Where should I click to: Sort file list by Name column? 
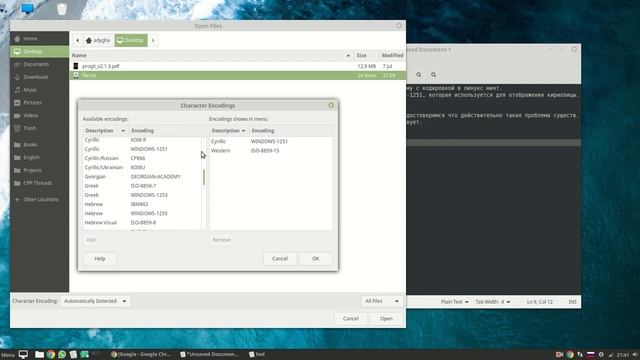pyautogui.click(x=211, y=55)
